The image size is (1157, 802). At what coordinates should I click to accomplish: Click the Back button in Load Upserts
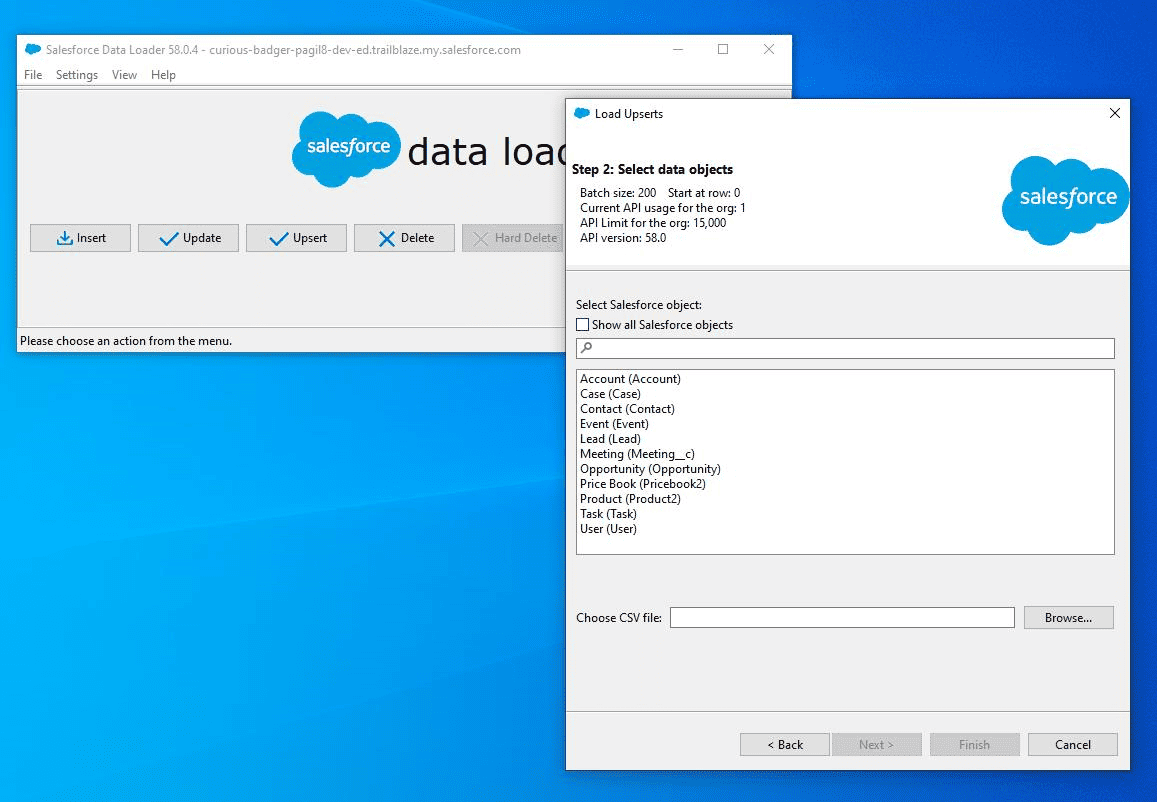(784, 744)
